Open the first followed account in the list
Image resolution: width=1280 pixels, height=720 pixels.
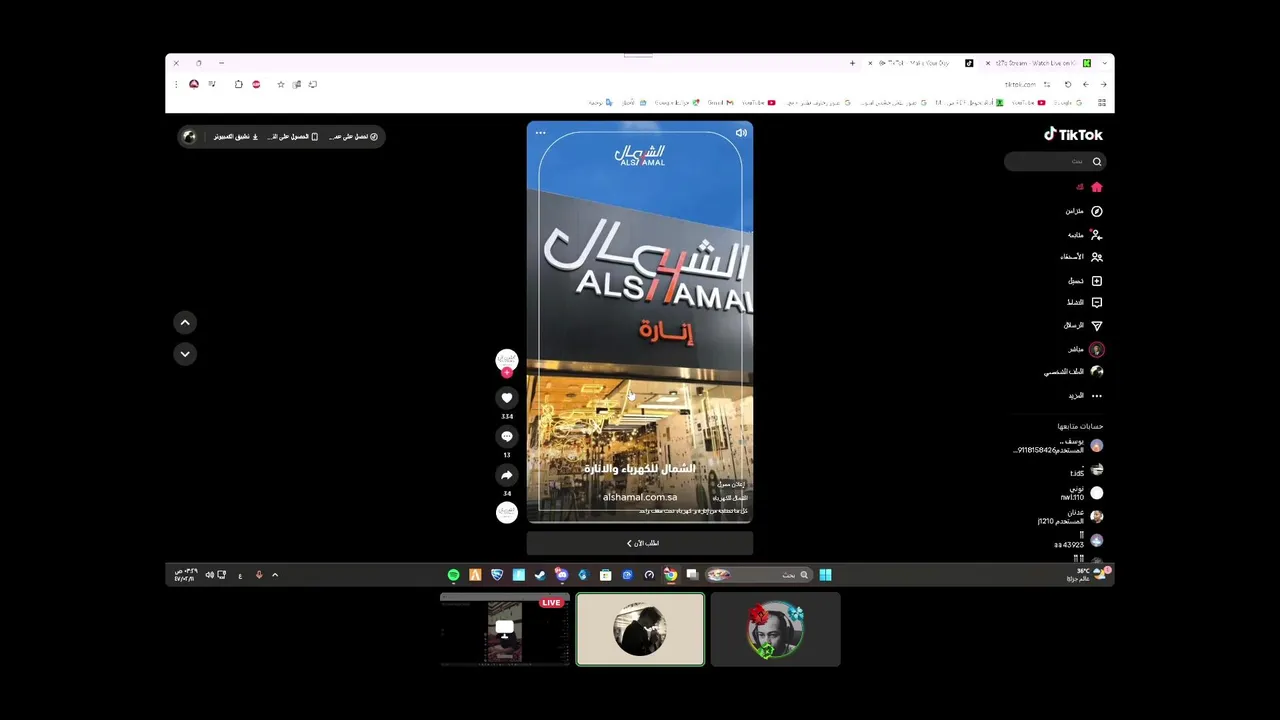click(1059, 446)
